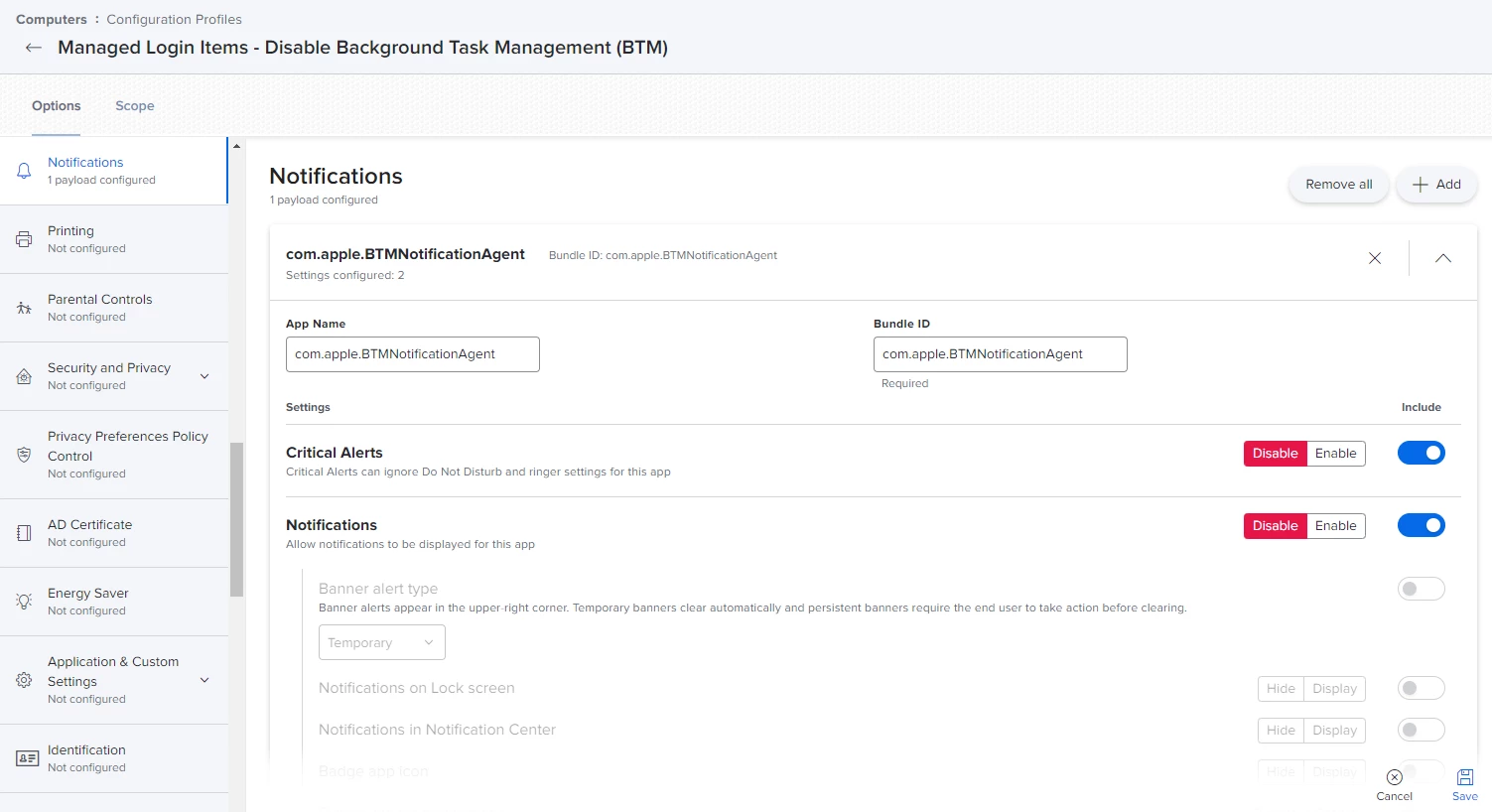Click the Privacy Preferences shield icon
Screen dimensions: 1492x812
coord(24,455)
